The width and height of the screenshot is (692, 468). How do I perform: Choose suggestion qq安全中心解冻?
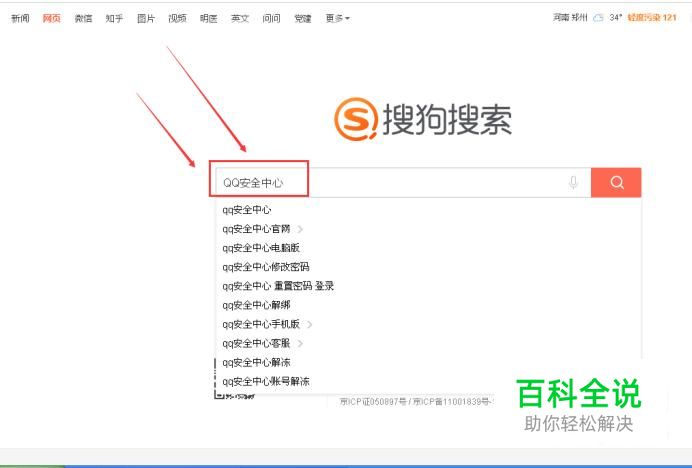[256, 362]
